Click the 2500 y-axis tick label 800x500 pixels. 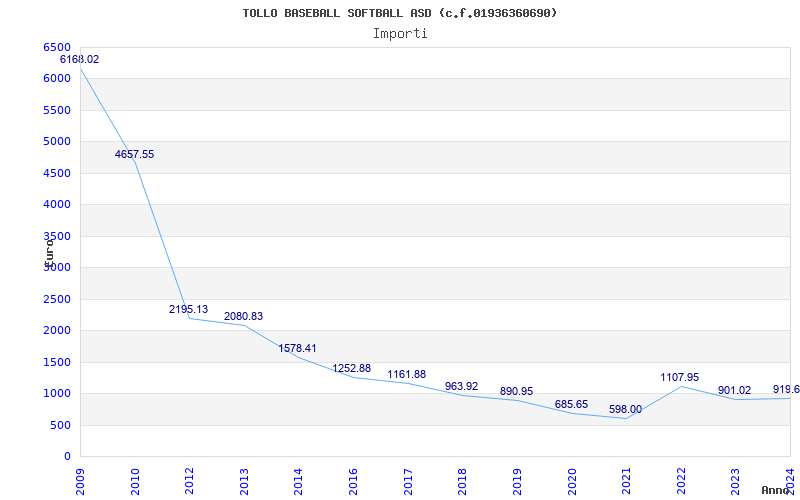(x=57, y=299)
